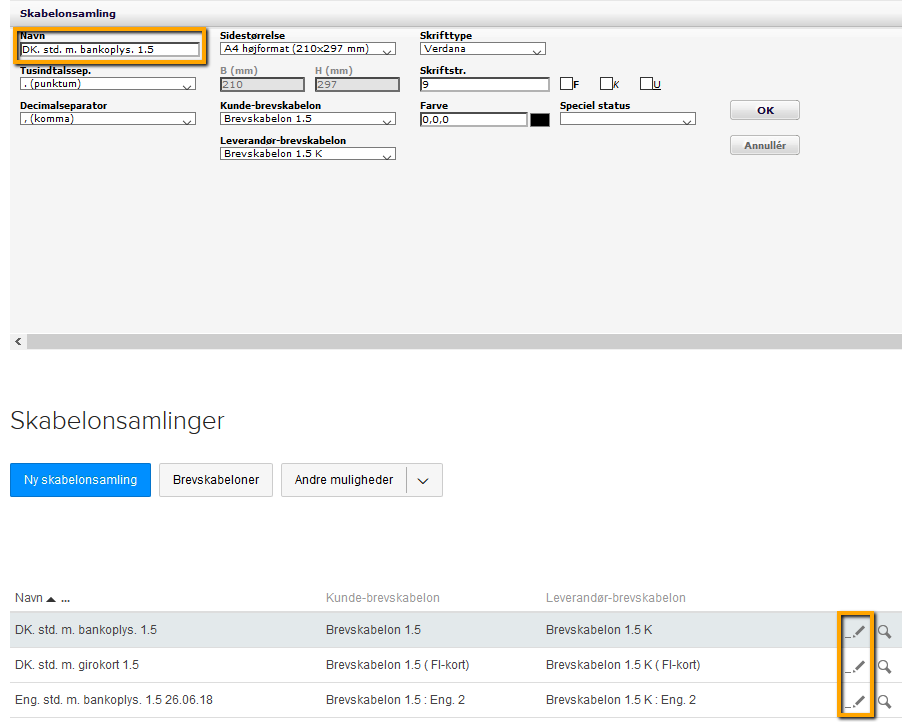Image resolution: width=902 pixels, height=722 pixels.
Task: Open the Decimalseparator dropdown
Action: pos(107,119)
